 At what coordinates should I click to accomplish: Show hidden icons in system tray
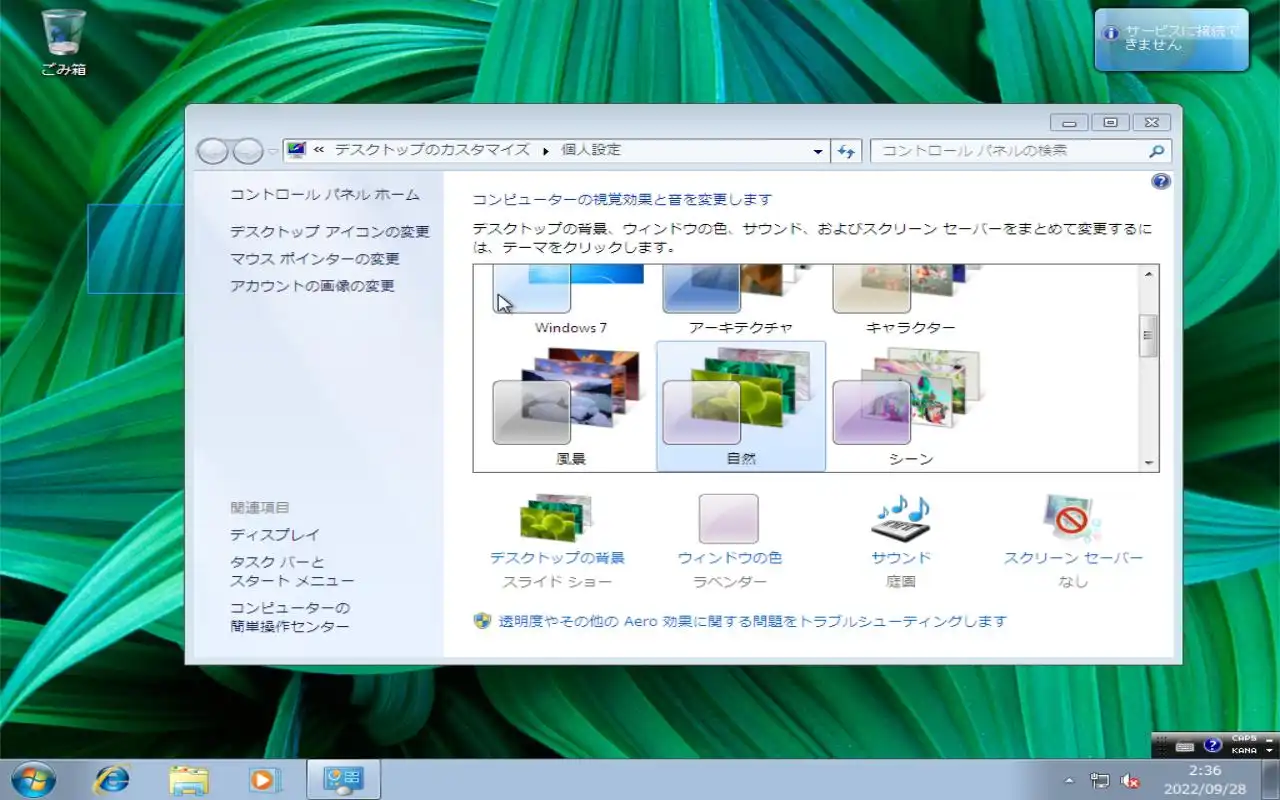click(1069, 780)
